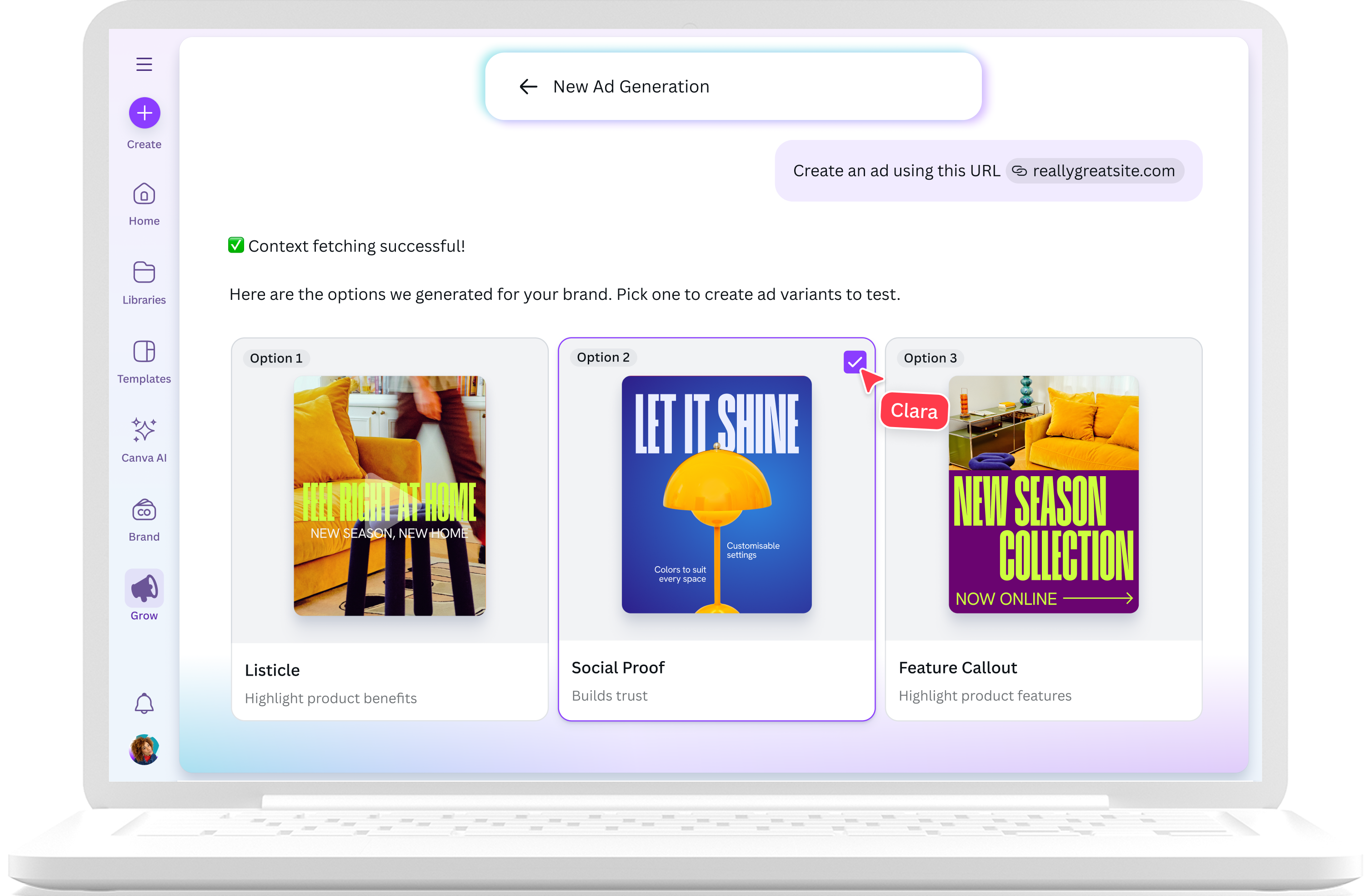Viewport: 1371px width, 896px height.
Task: Open the reallygreatsite.com link chip
Action: 1095,171
